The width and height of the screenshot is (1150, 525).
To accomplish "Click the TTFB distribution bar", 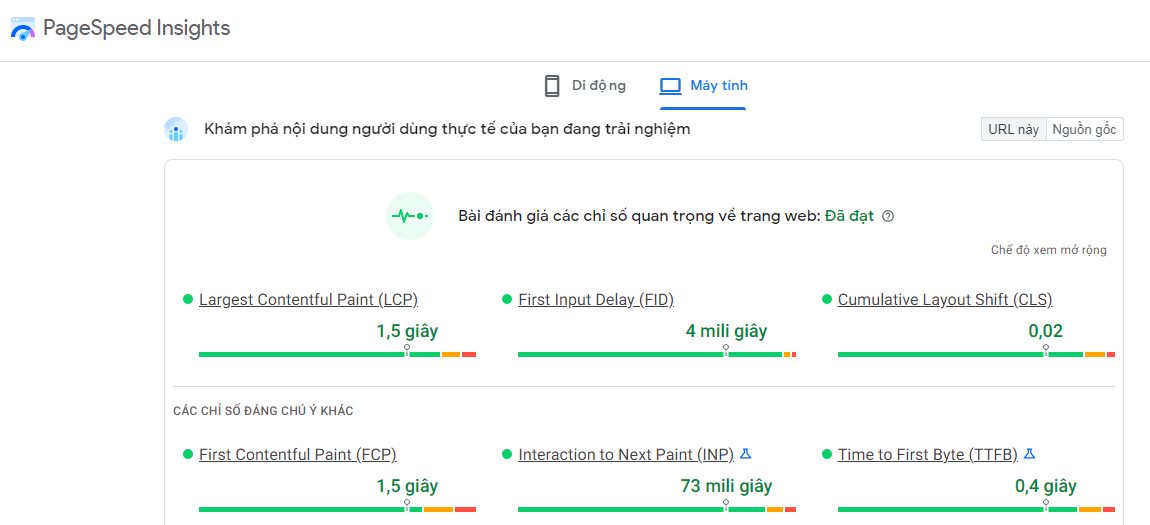I will 976,510.
